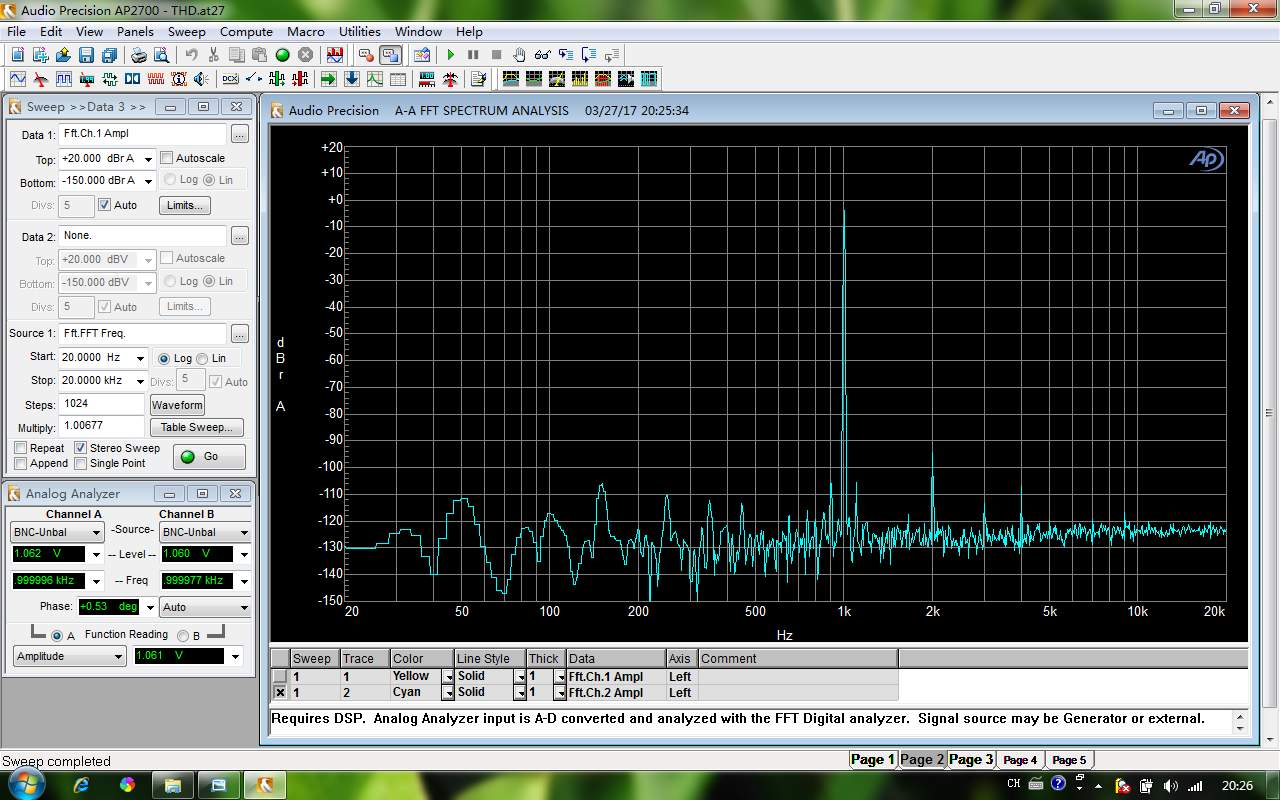
Task: Click the scissors Cut icon
Action: click(x=214, y=55)
